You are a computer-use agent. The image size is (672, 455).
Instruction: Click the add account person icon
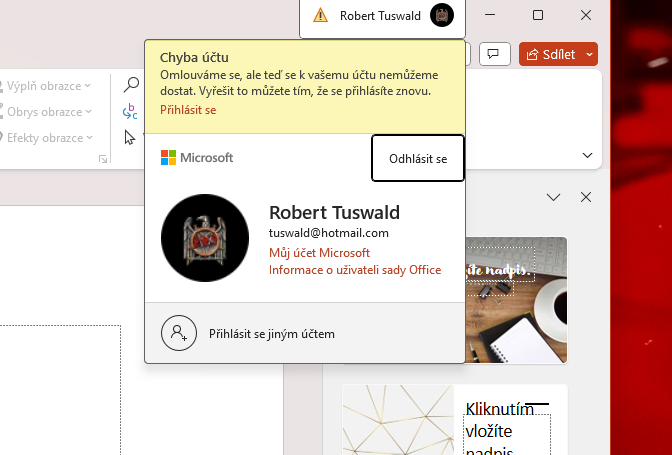(x=179, y=333)
